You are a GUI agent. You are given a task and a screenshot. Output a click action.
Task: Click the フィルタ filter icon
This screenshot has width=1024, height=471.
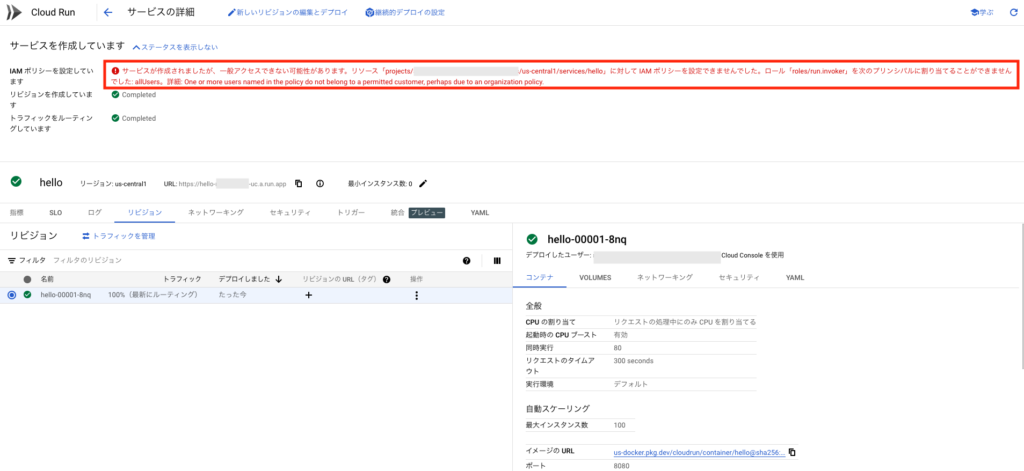click(12, 260)
